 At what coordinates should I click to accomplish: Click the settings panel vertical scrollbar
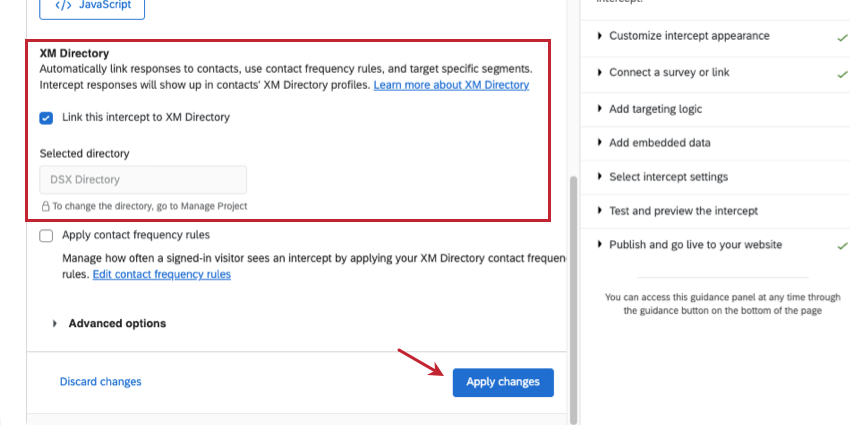point(573,298)
